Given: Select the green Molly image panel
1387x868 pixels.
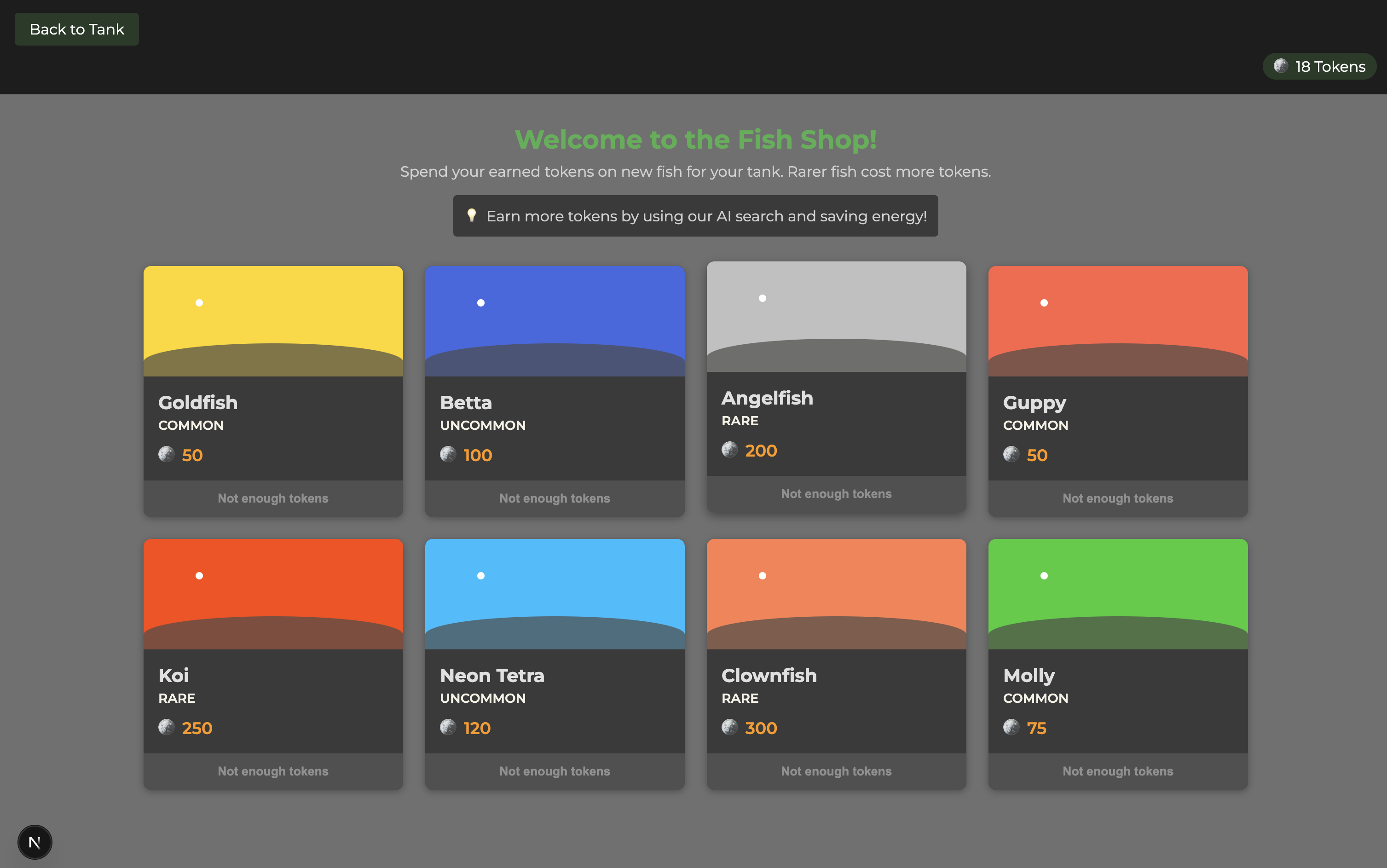Looking at the screenshot, I should tap(1117, 594).
